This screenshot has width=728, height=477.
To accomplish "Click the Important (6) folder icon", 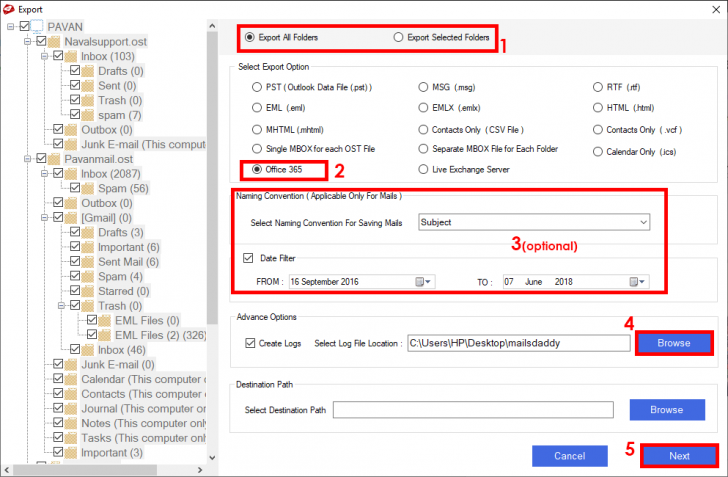I will [88, 247].
